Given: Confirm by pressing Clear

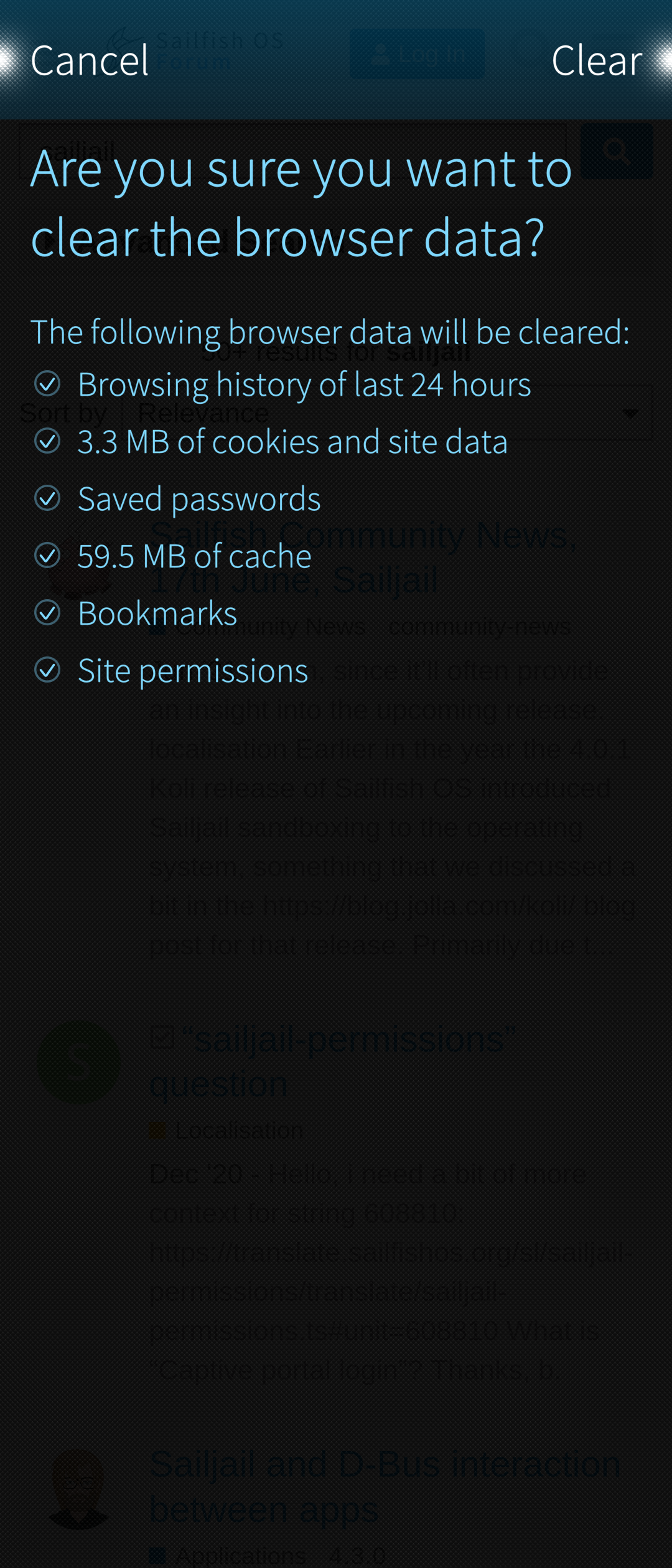Looking at the screenshot, I should click(596, 61).
